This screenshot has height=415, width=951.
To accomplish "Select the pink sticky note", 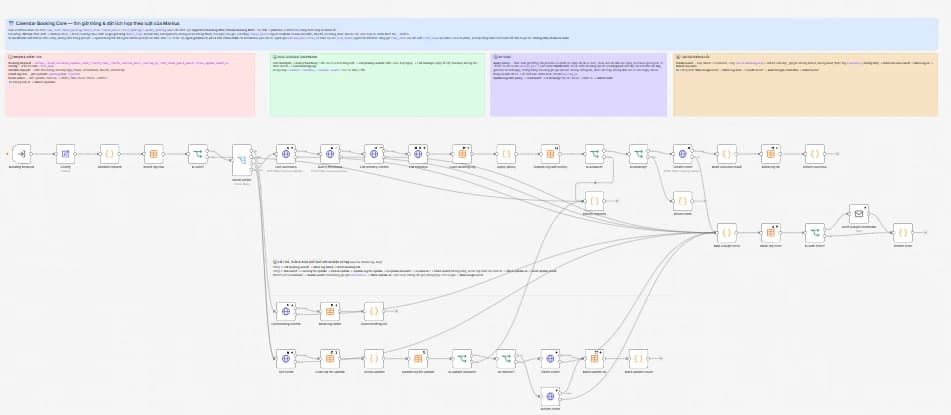I will click(130, 84).
